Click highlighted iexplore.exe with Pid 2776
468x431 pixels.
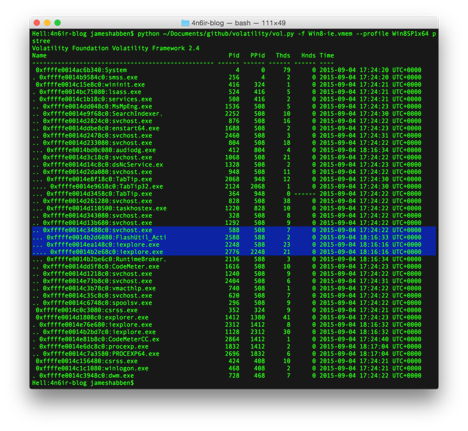coord(234,252)
